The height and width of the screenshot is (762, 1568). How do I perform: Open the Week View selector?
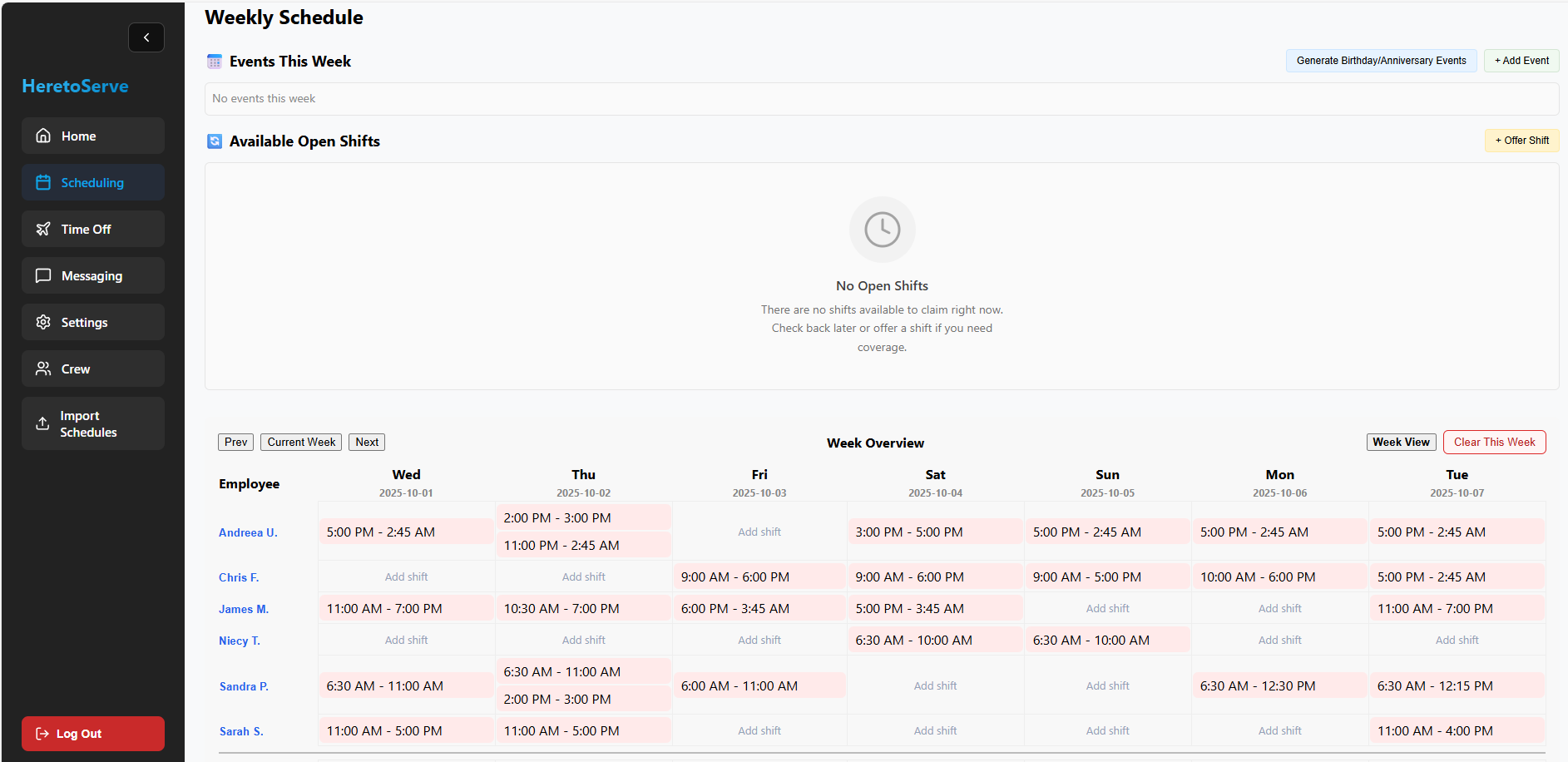tap(1401, 442)
